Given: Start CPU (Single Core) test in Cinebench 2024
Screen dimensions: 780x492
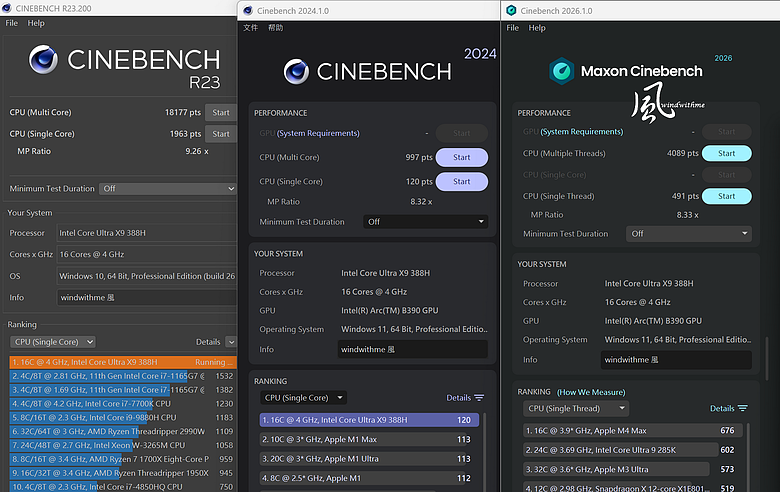Looking at the screenshot, I should click(x=462, y=182).
